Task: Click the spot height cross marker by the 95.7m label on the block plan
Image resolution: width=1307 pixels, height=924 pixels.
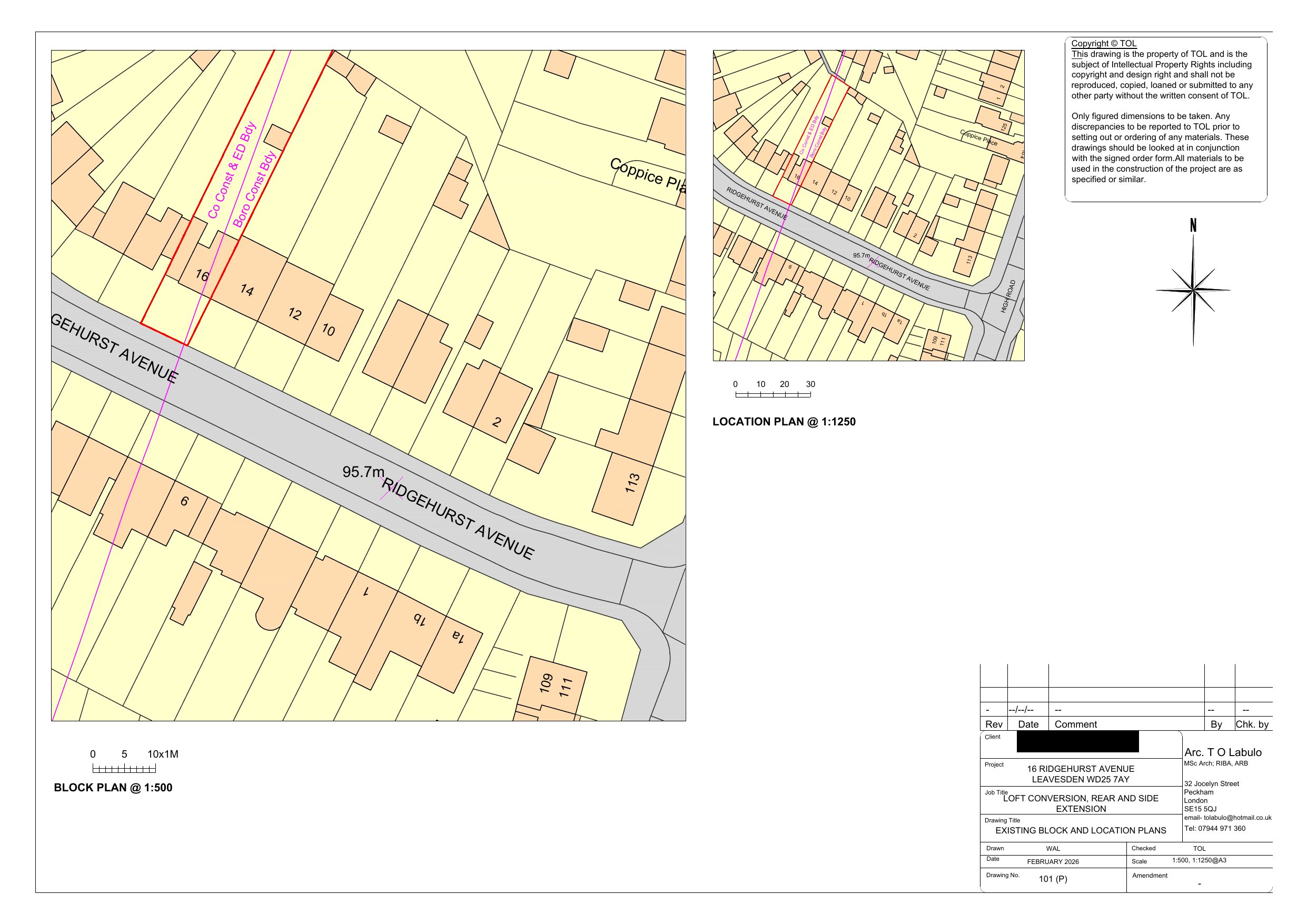Action: (392, 489)
